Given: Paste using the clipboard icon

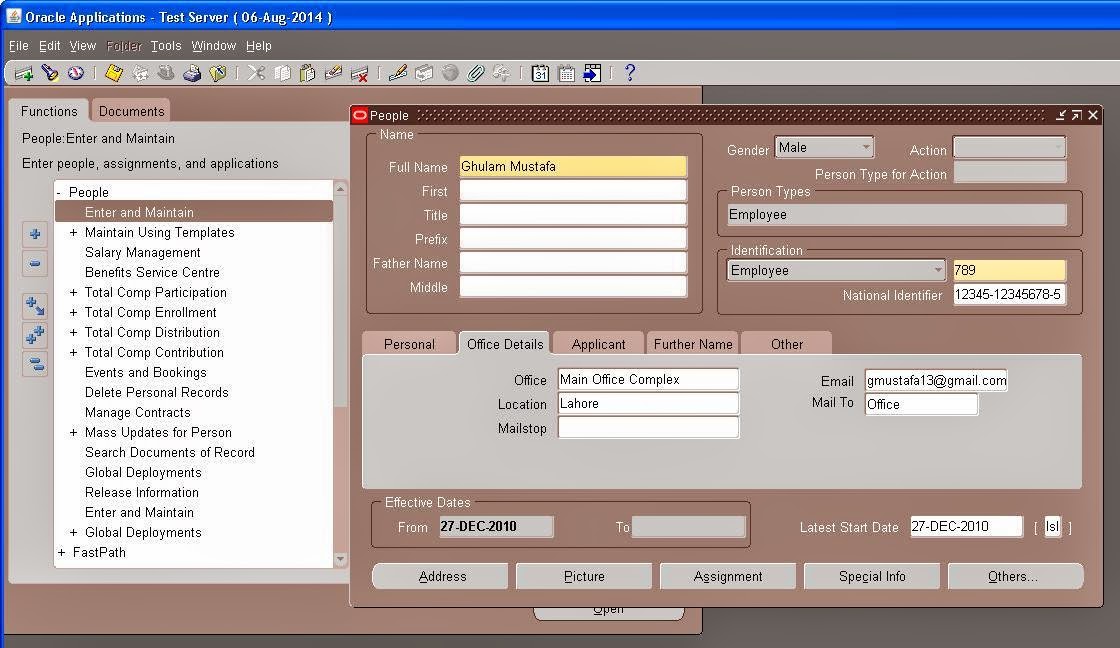Looking at the screenshot, I should tap(308, 72).
